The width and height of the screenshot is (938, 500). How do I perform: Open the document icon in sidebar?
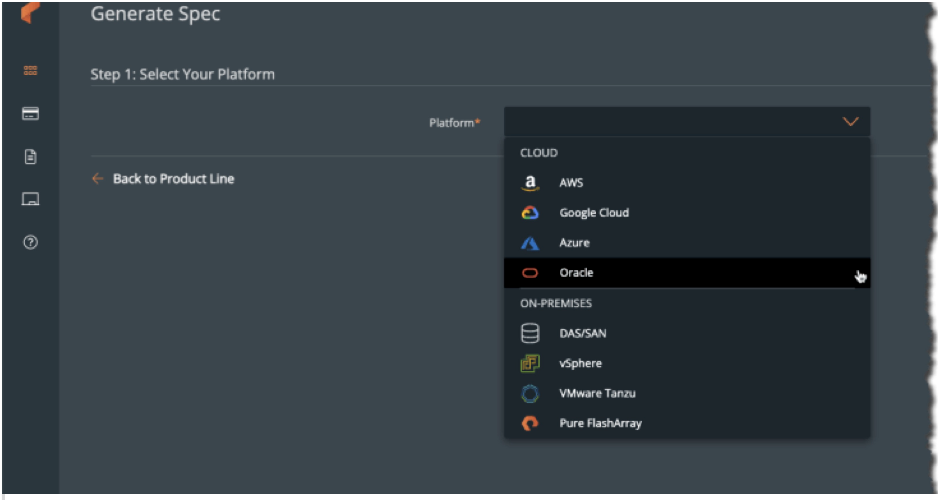point(30,157)
